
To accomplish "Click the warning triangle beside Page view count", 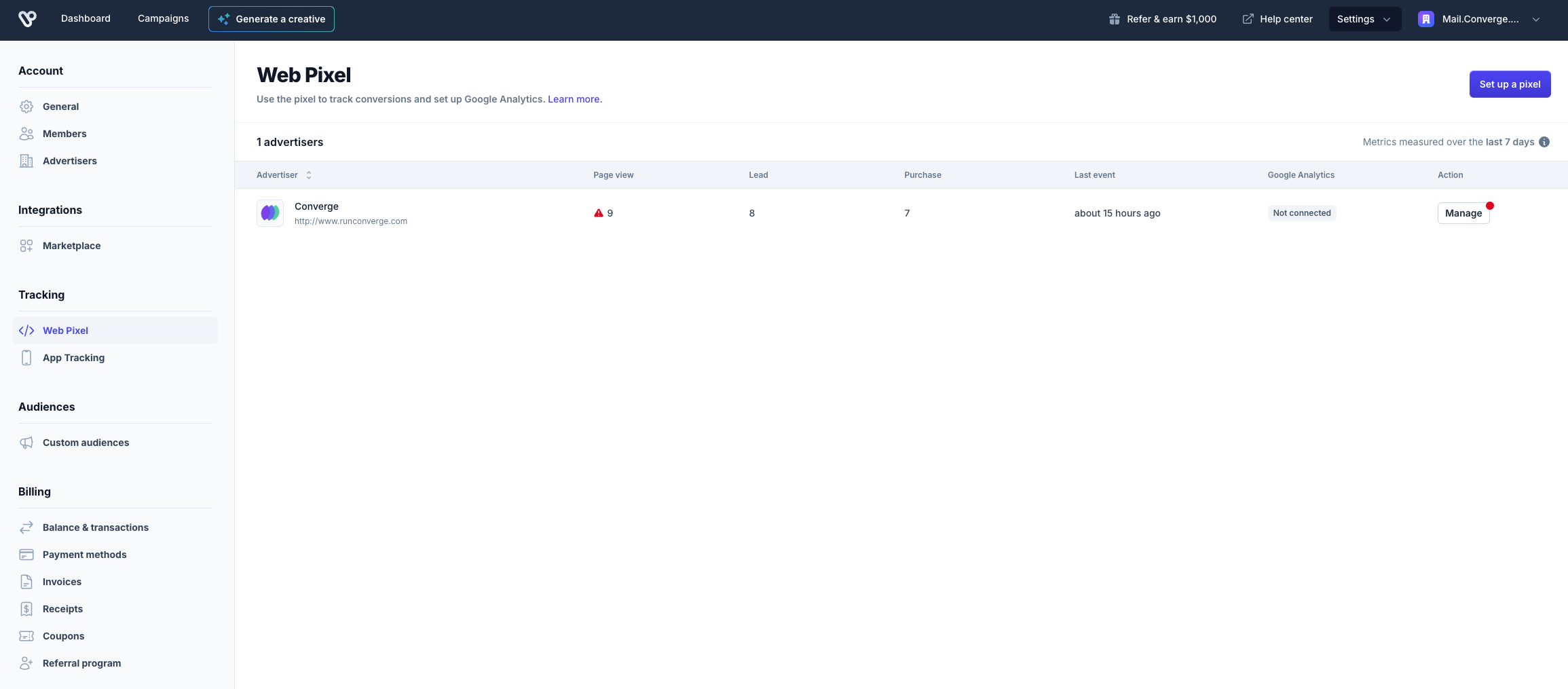I will [x=599, y=212].
